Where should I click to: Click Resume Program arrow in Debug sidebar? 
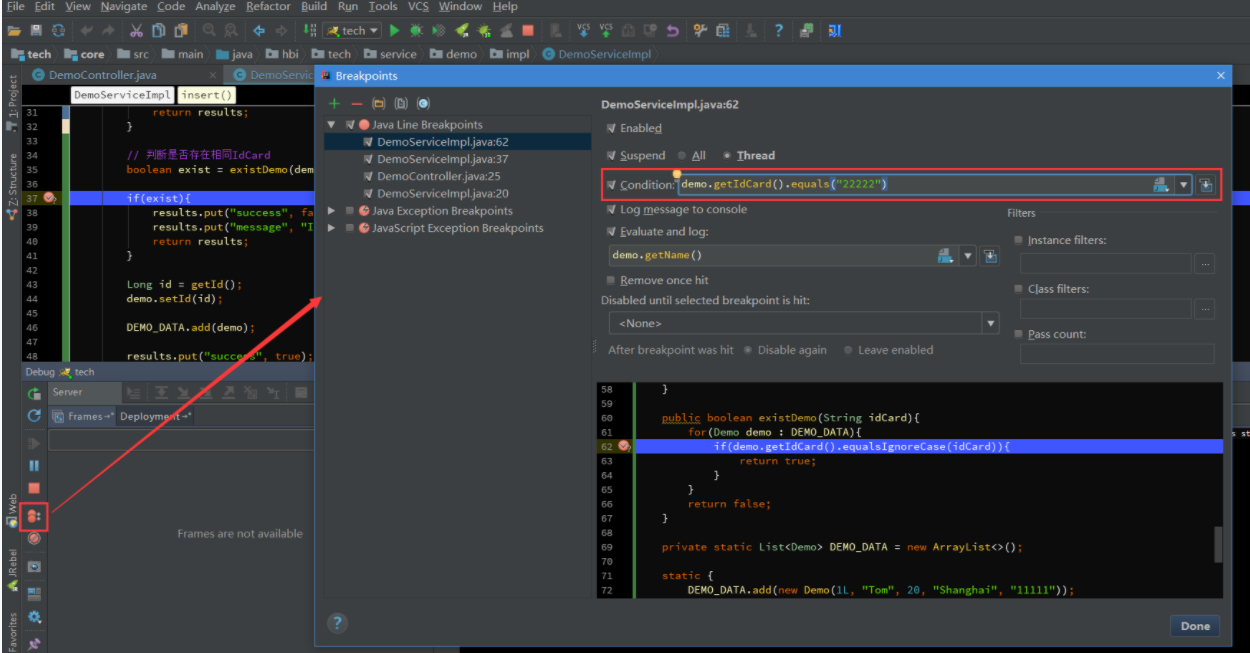click(34, 443)
